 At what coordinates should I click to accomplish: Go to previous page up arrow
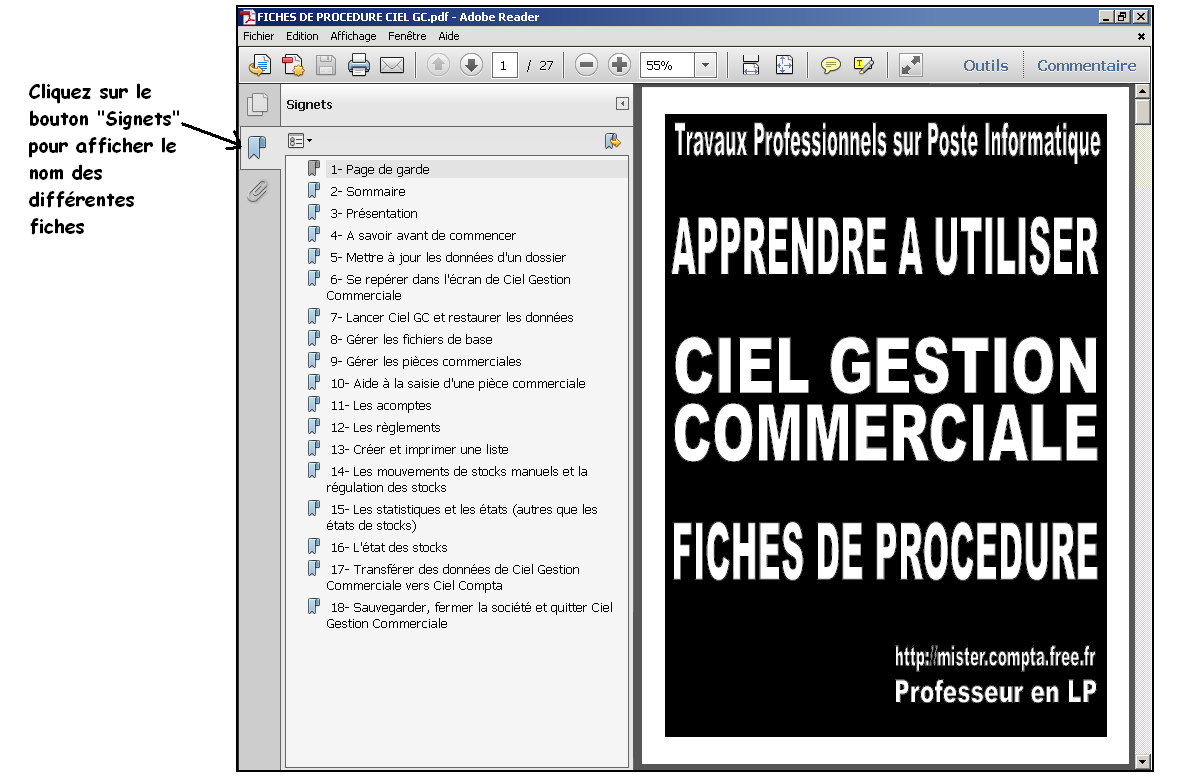pyautogui.click(x=438, y=65)
